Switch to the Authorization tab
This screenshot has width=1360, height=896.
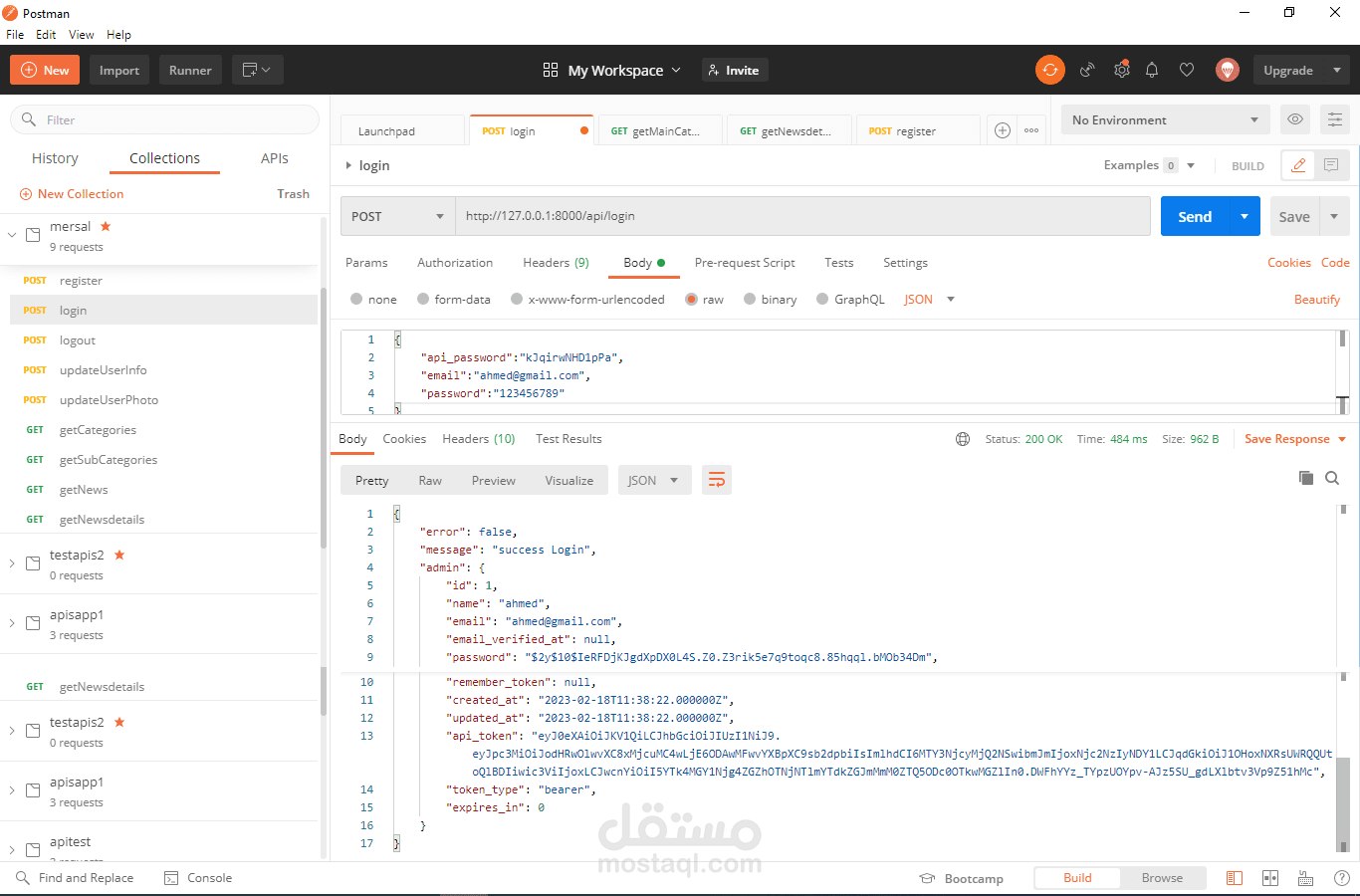pyautogui.click(x=455, y=263)
